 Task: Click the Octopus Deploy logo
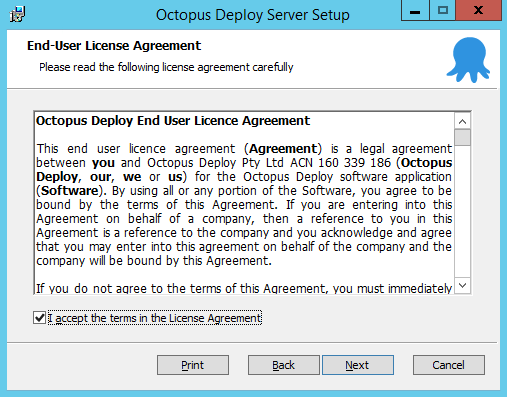click(x=468, y=60)
